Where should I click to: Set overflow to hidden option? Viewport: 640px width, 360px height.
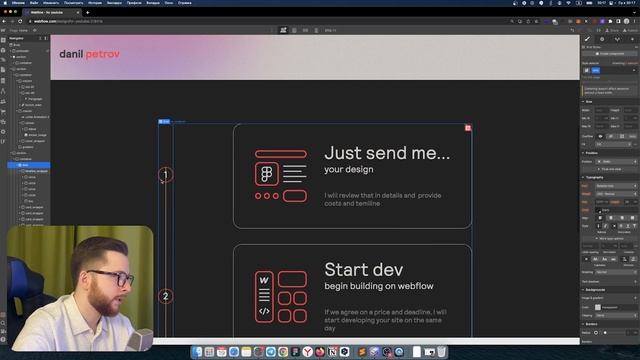tap(611, 136)
